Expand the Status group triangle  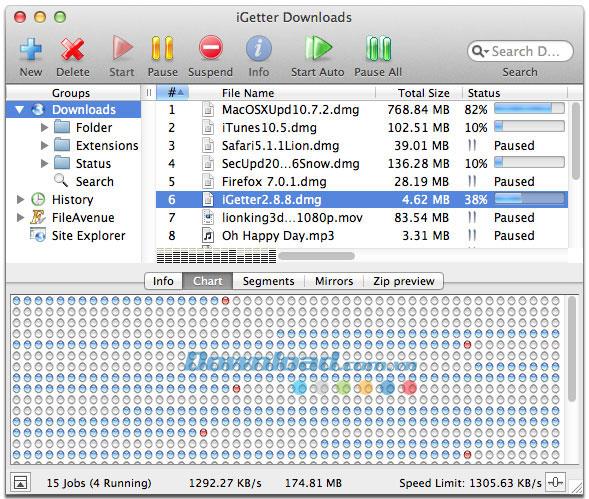point(44,163)
